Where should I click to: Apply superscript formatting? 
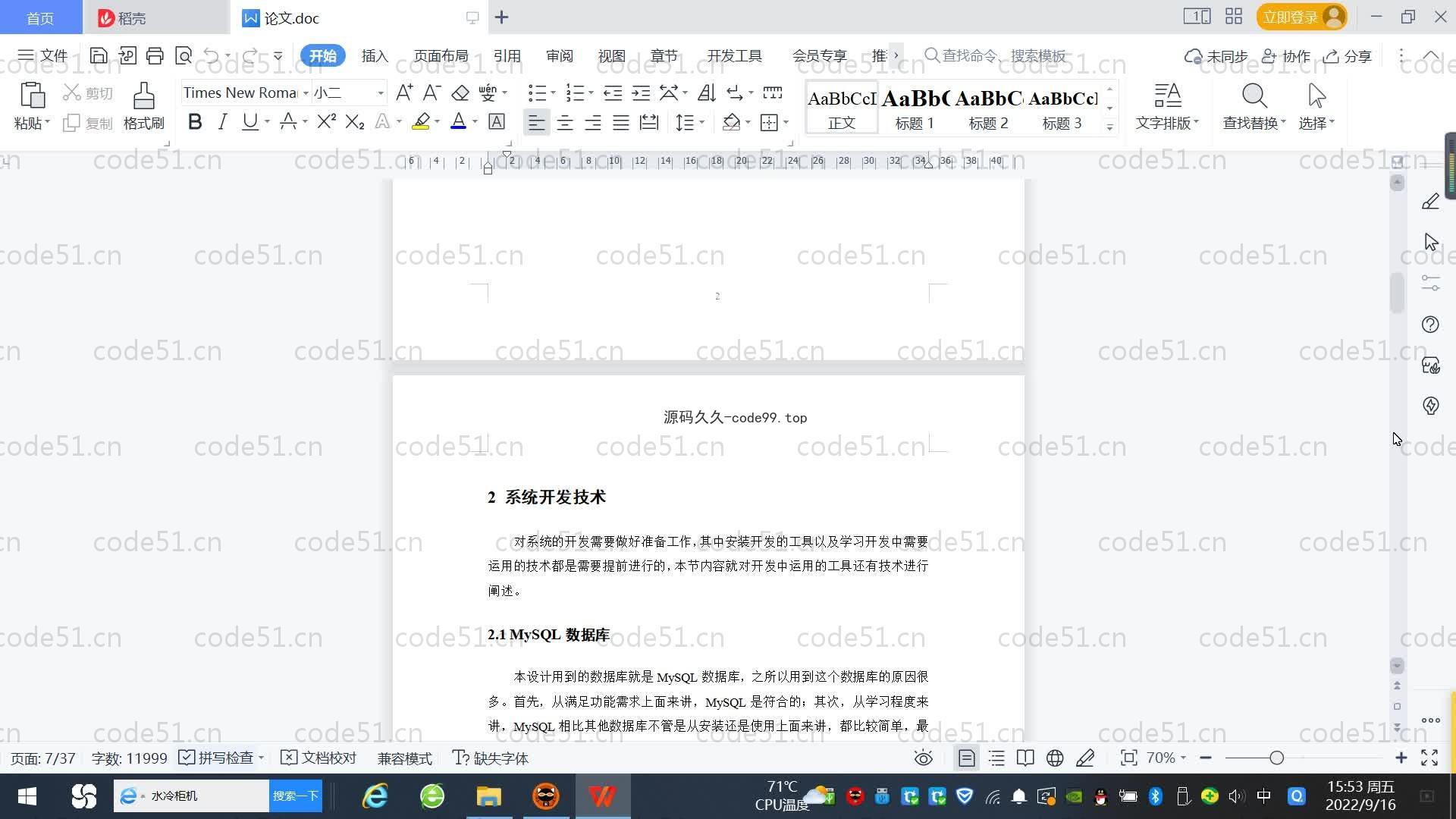click(326, 121)
